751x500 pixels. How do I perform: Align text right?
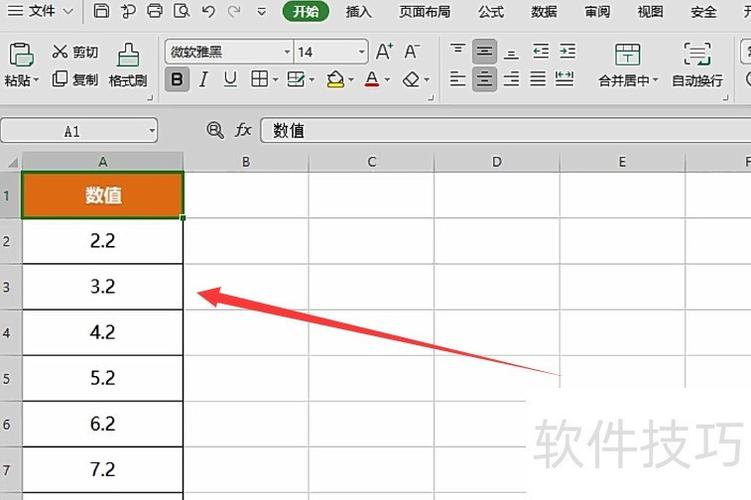coord(511,79)
